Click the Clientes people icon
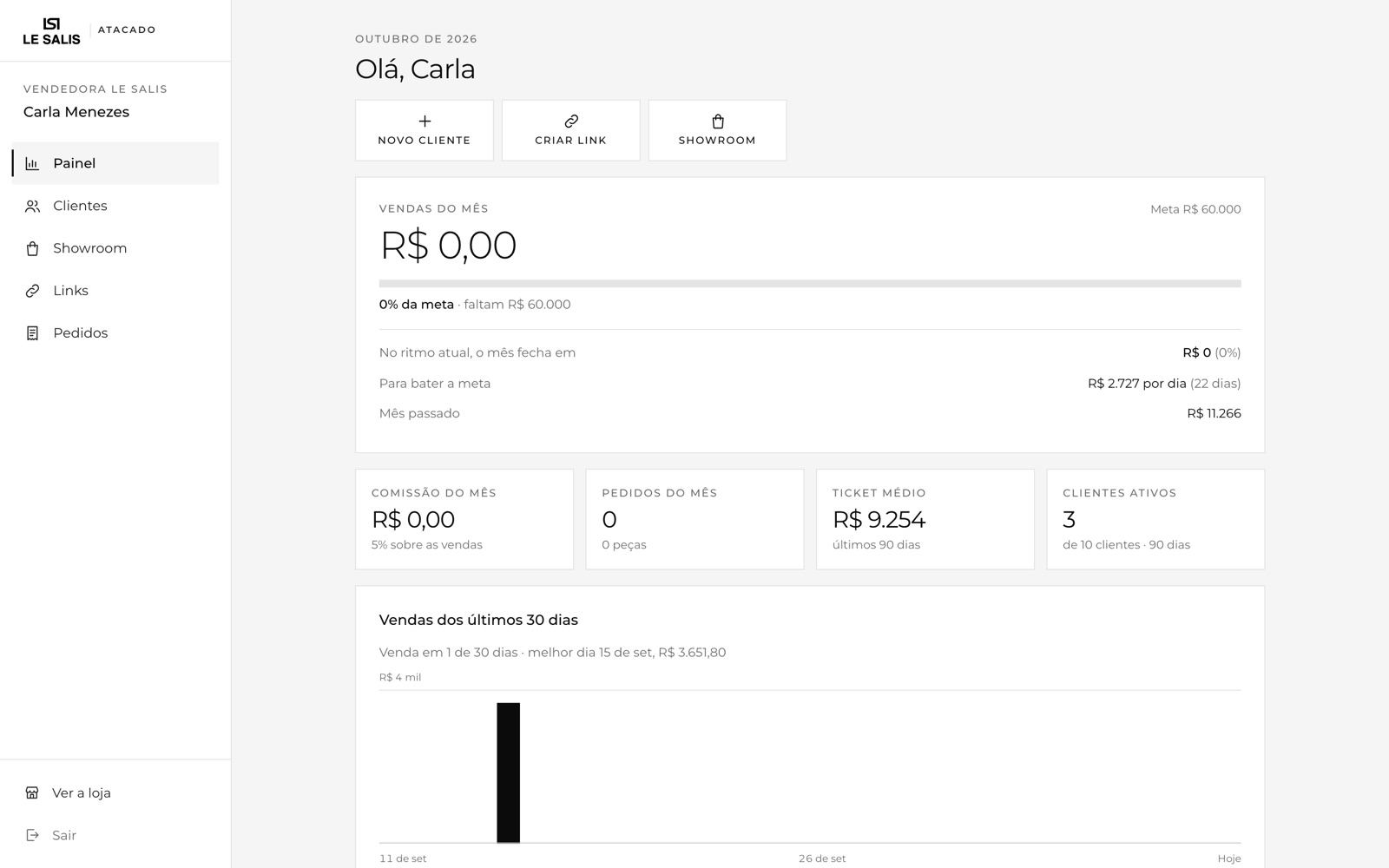 pos(32,206)
